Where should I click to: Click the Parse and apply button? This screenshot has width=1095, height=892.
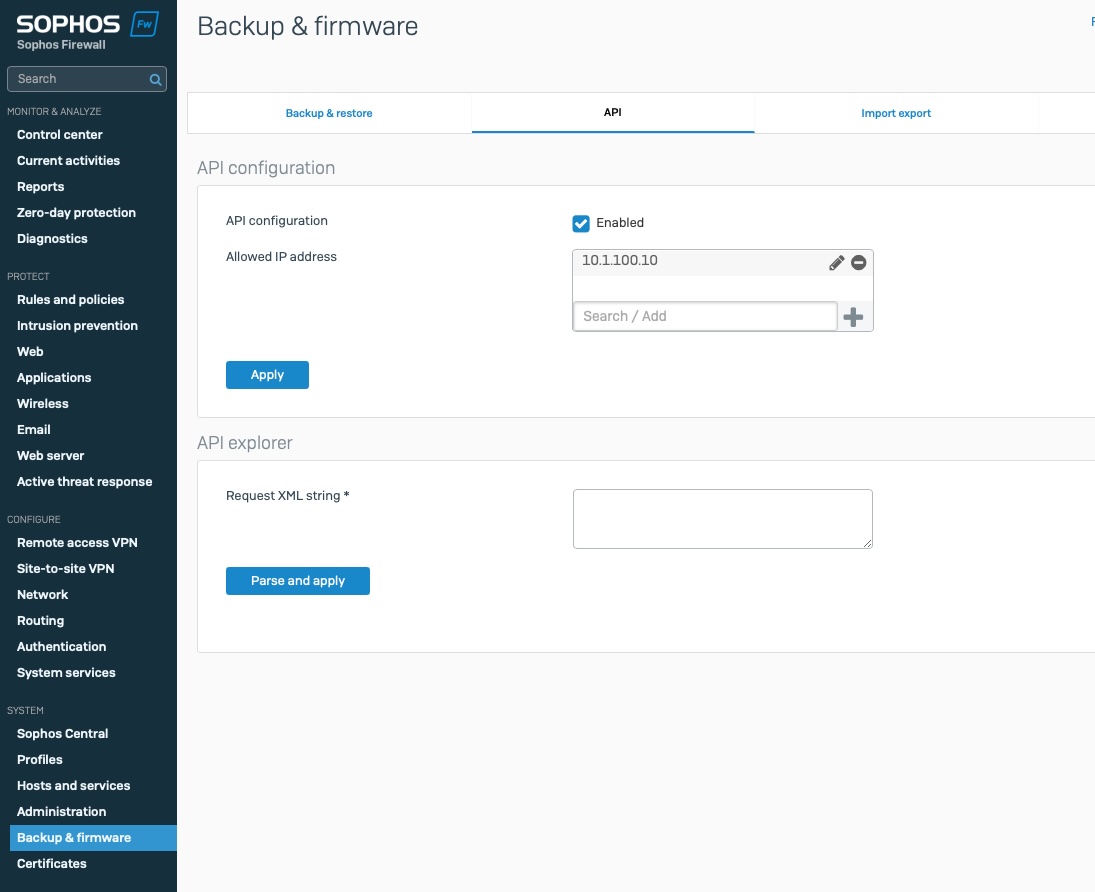298,581
